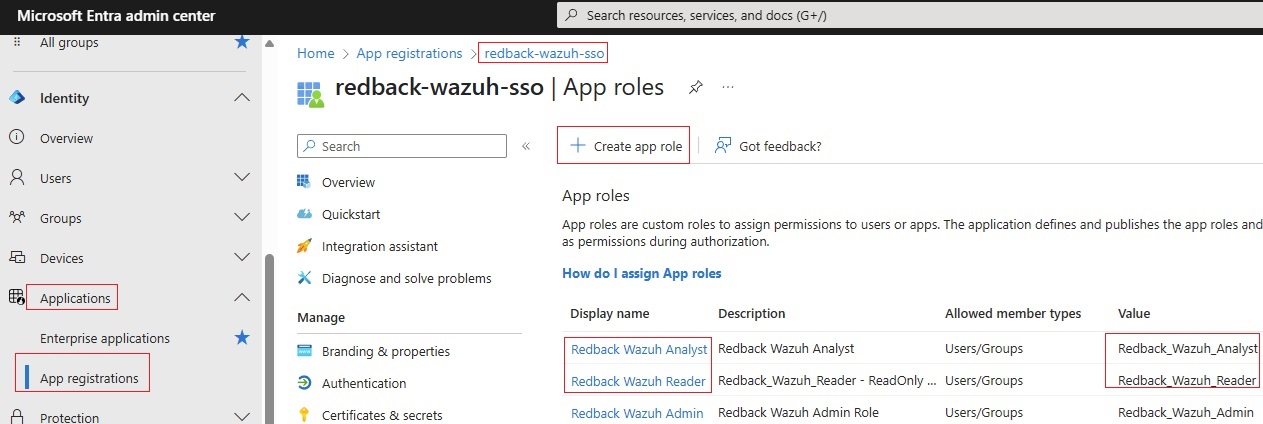Image resolution: width=1263 pixels, height=424 pixels.
Task: Click the Branding & properties icon
Action: 303,351
